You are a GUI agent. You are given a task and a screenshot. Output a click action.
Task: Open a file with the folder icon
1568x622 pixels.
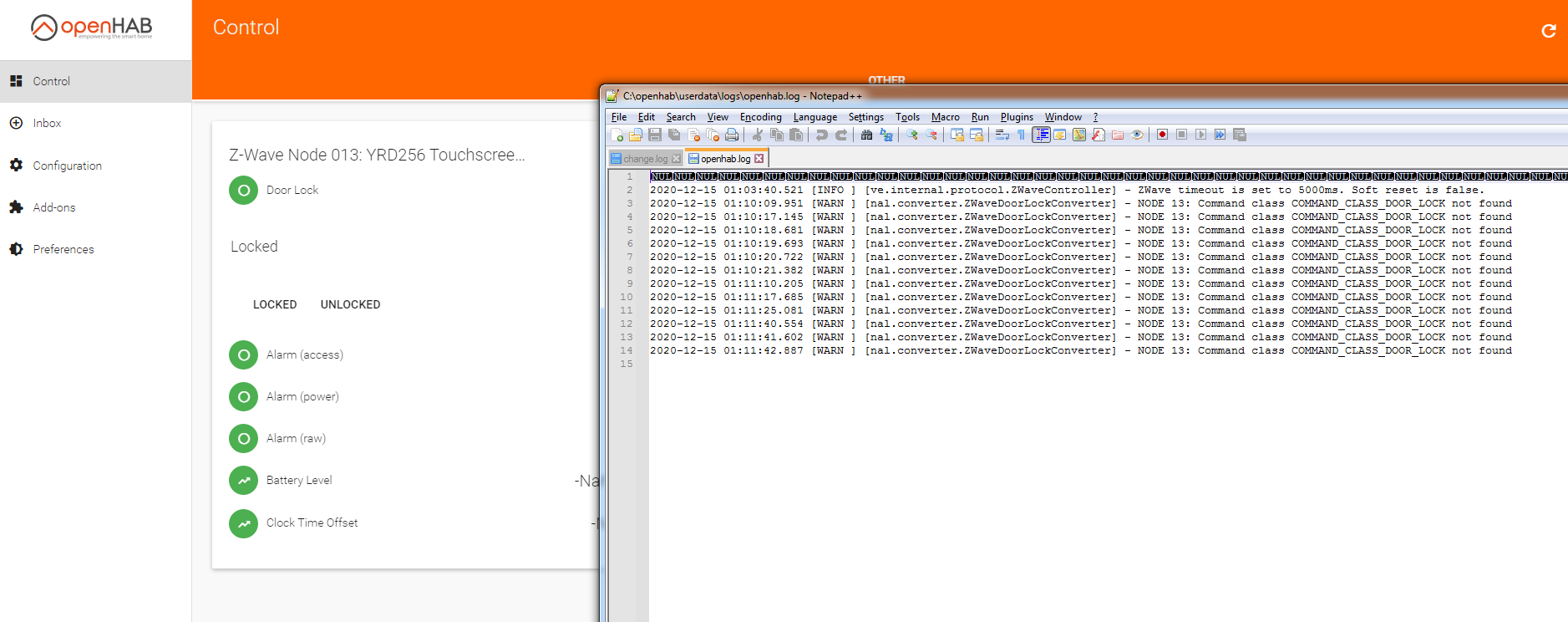coord(636,135)
